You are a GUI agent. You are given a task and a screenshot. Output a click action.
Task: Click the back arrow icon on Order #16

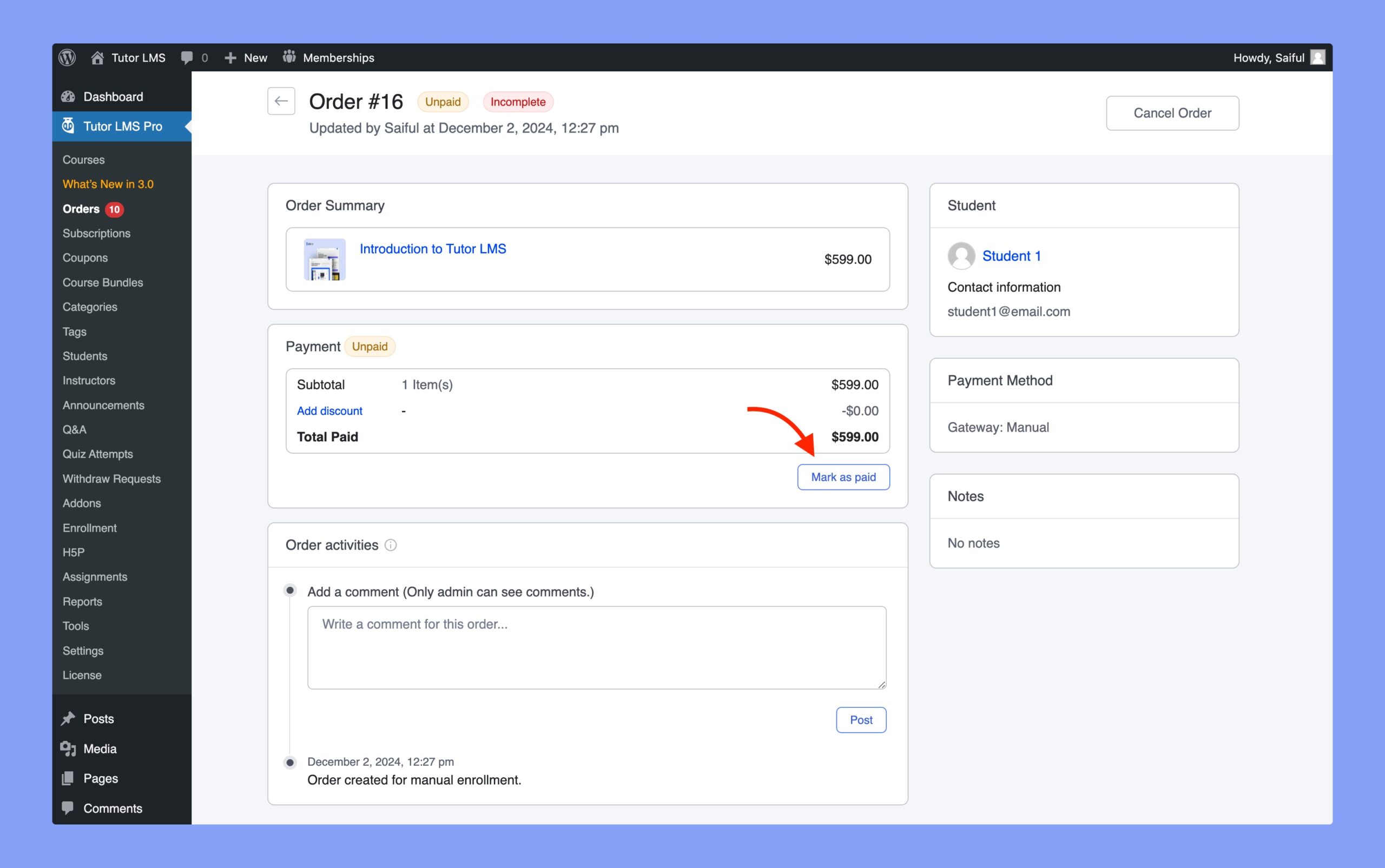pyautogui.click(x=281, y=101)
